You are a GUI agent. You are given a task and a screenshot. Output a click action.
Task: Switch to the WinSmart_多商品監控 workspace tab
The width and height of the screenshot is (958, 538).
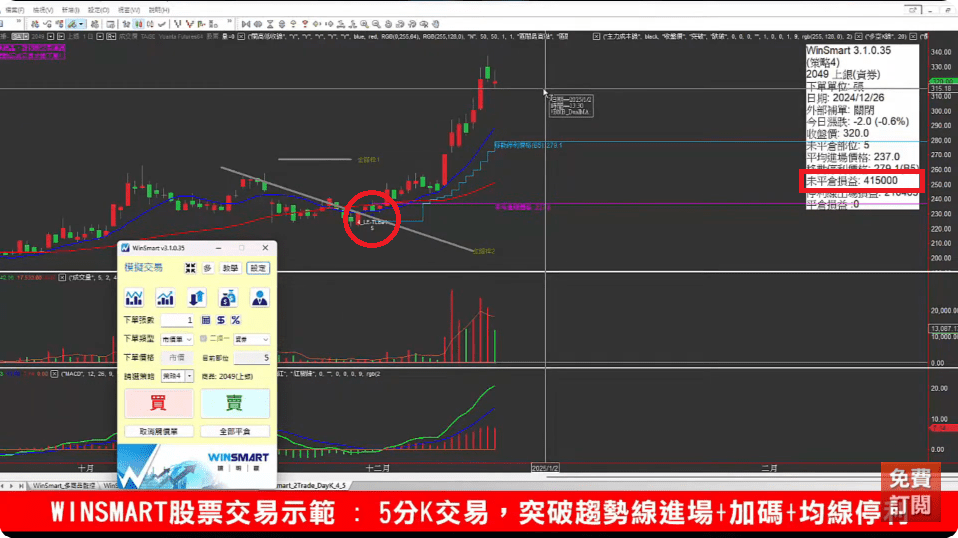pyautogui.click(x=64, y=485)
